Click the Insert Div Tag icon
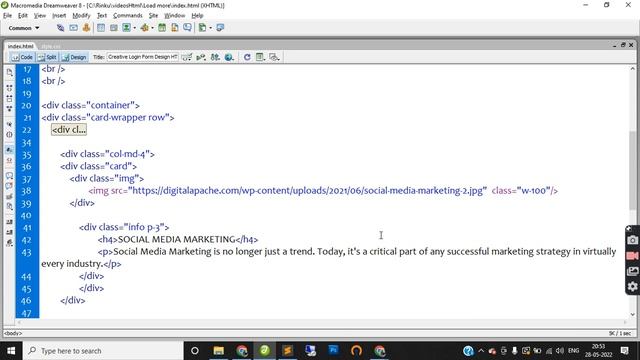Image resolution: width=640 pixels, height=360 pixels. 113,28
